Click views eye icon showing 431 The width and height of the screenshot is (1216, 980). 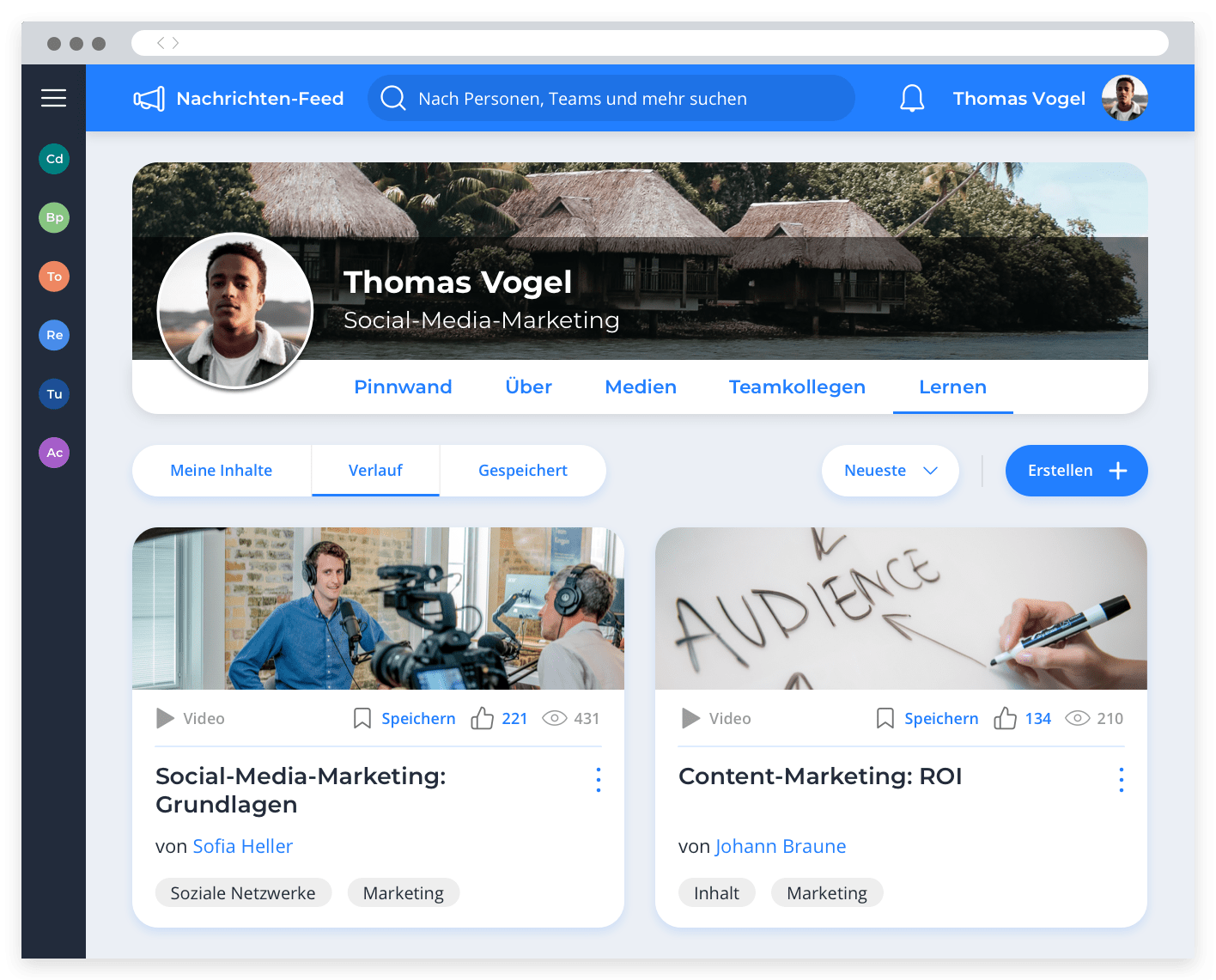555,718
